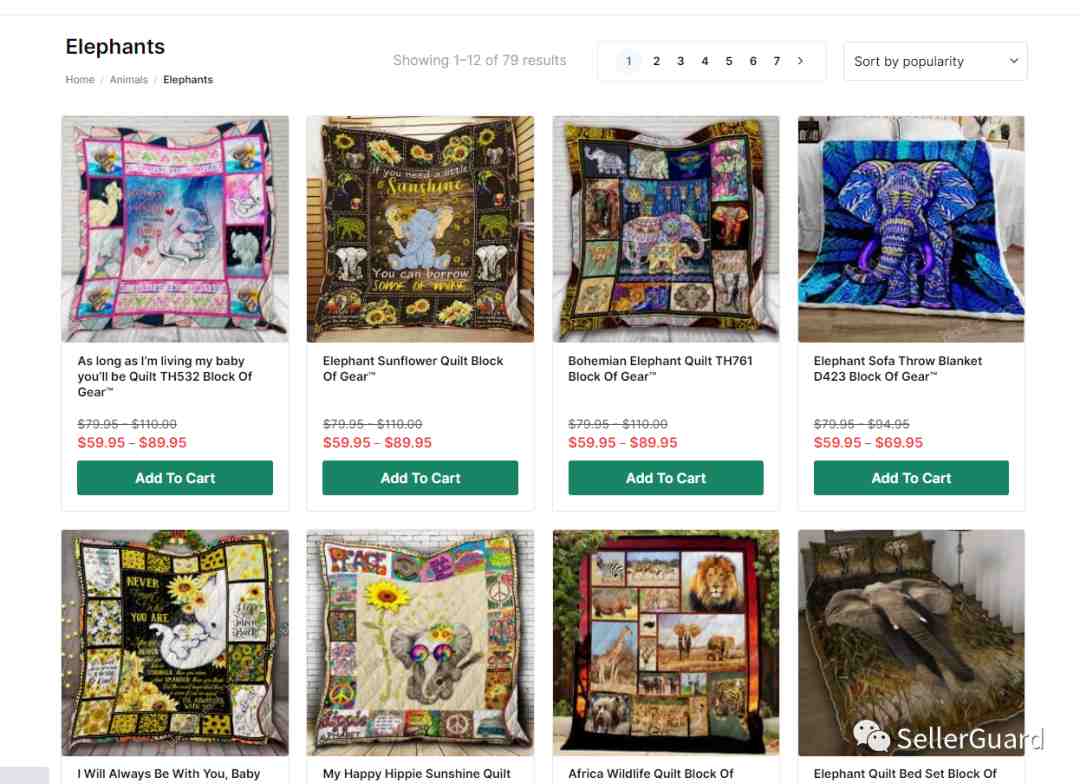Screen dimensions: 1080x784
Task: Open the blue elephant sofa throw blanket image
Action: [911, 229]
